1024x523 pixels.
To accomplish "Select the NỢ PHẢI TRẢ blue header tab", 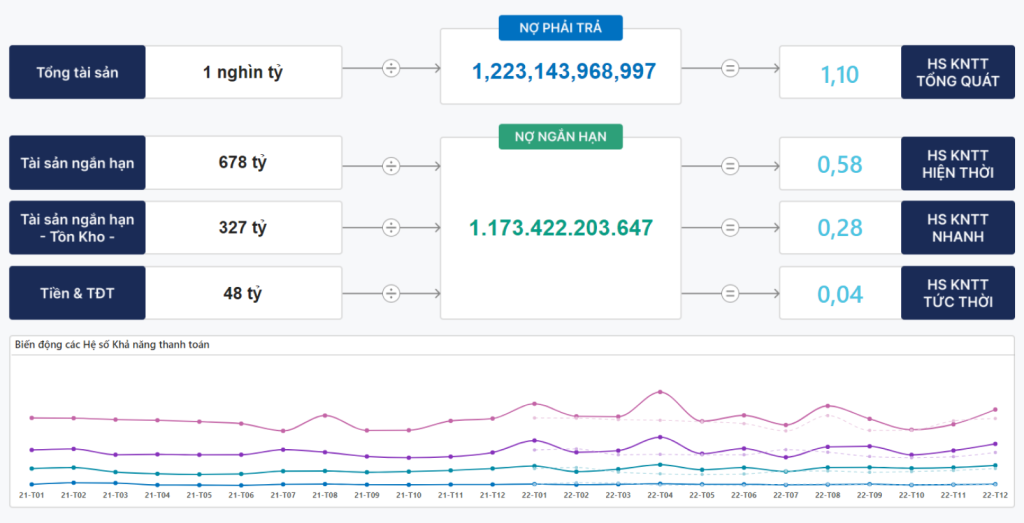I will click(560, 28).
